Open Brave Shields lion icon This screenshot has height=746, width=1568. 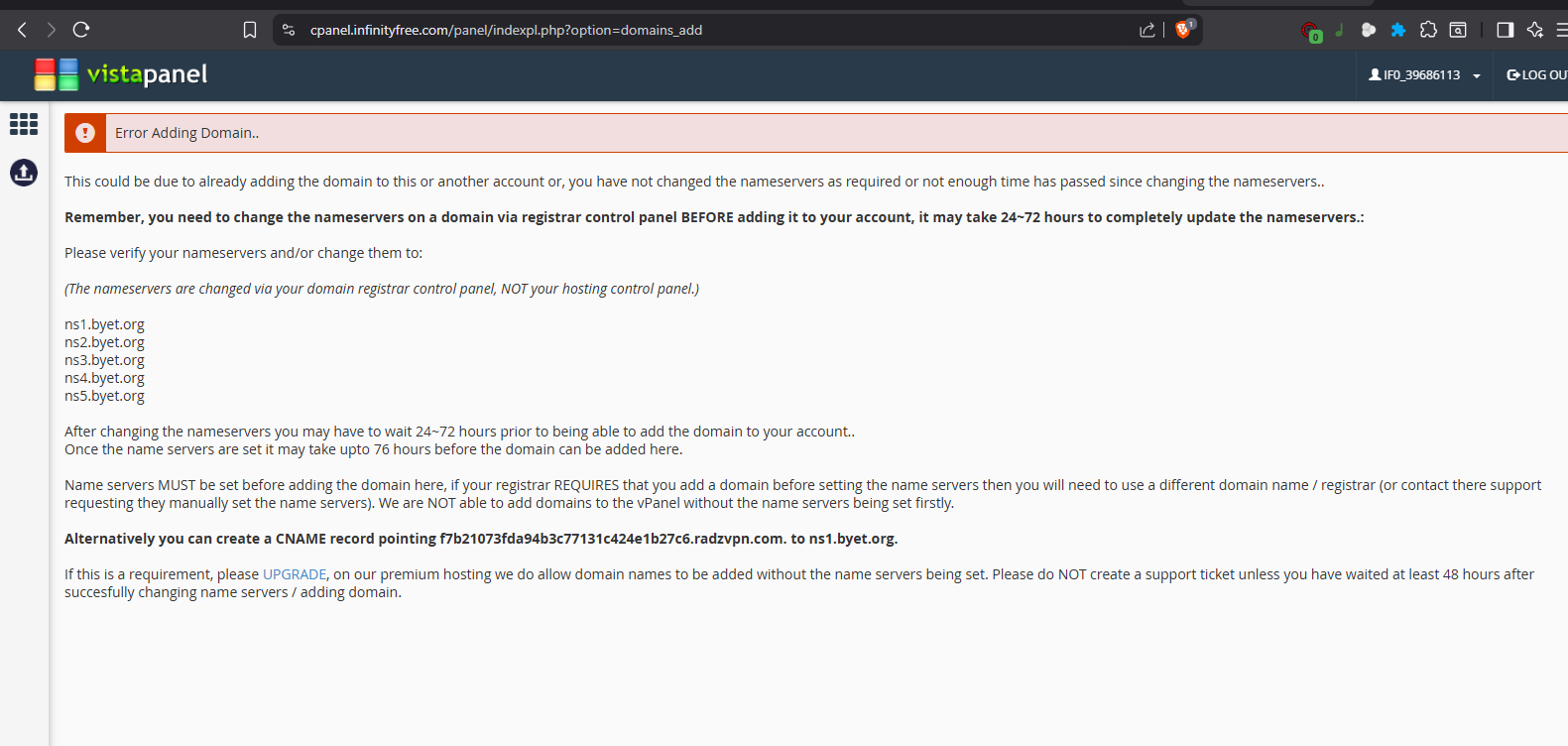[x=1182, y=30]
